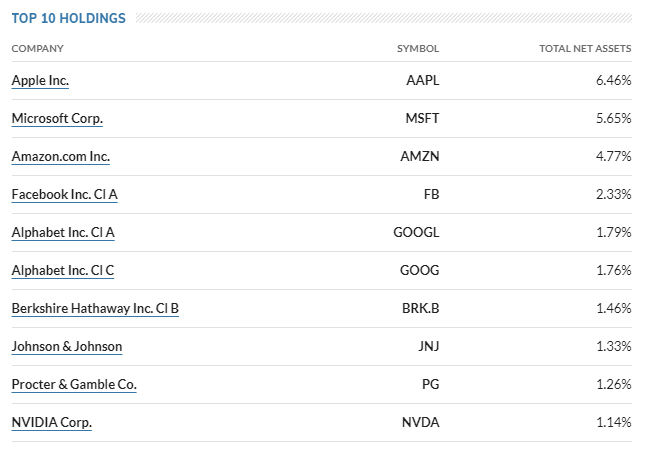Screen dimensions: 647x454
Task: Select the MSFT symbol text
Action: [422, 118]
